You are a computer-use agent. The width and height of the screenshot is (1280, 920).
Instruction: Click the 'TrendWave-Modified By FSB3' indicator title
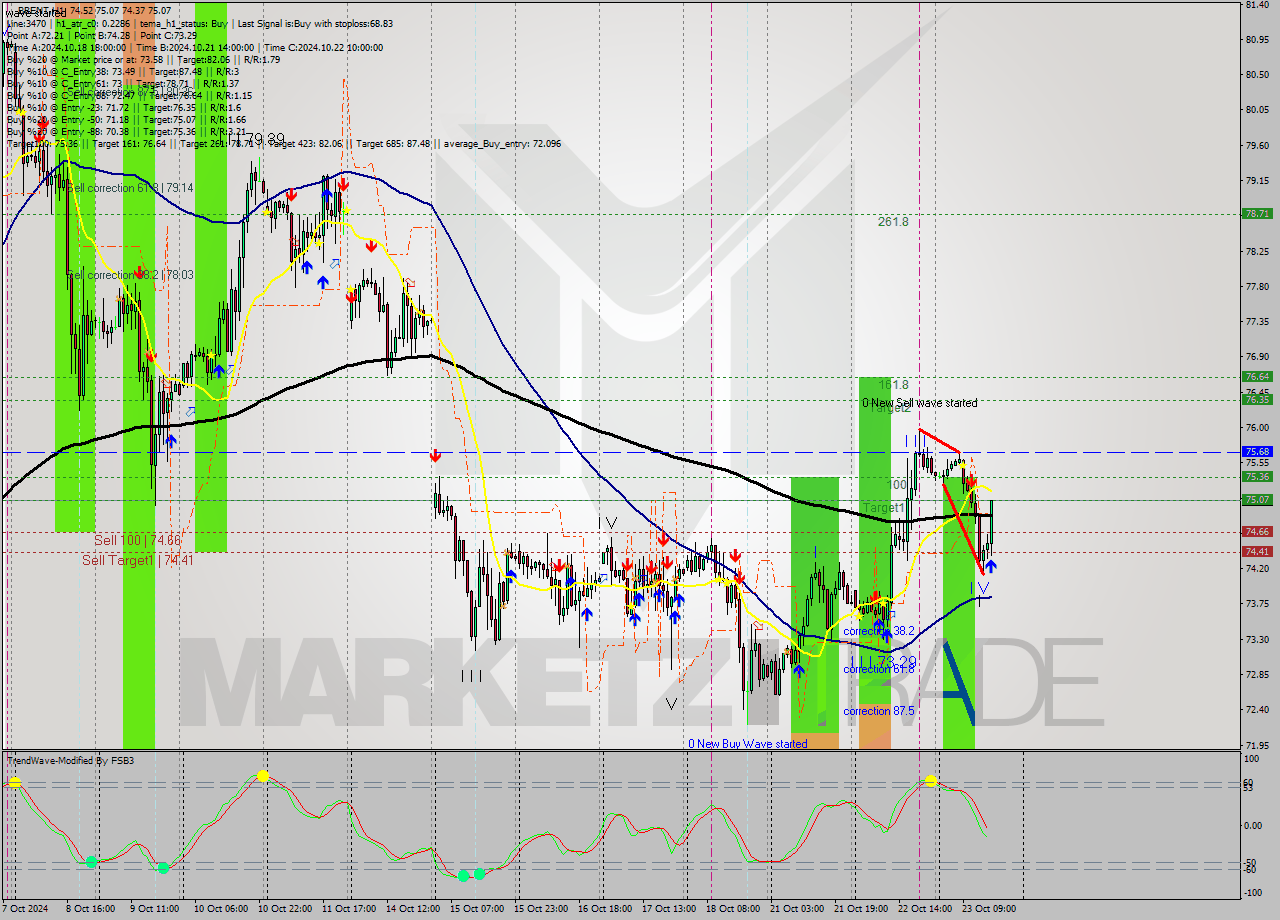click(71, 761)
